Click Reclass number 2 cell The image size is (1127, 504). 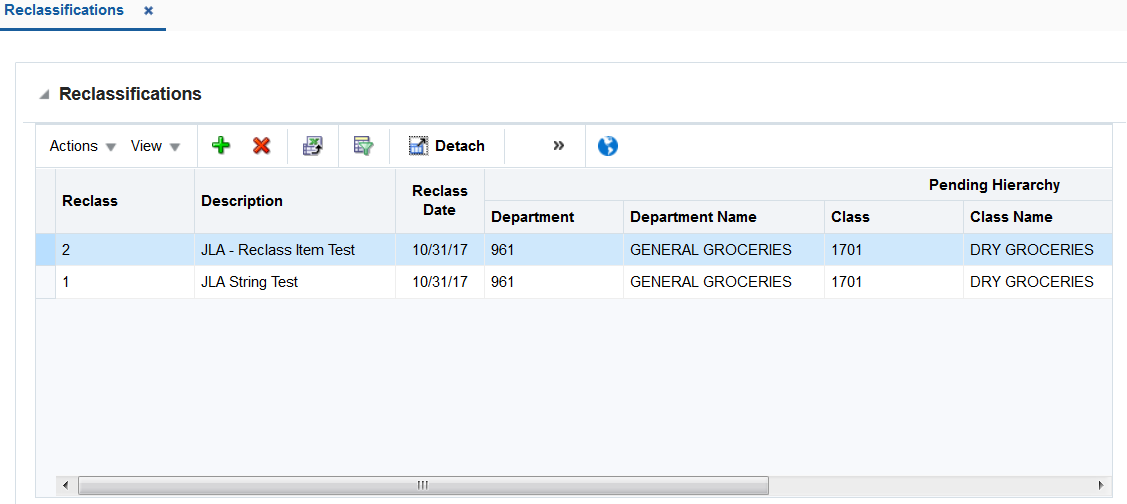(x=125, y=250)
